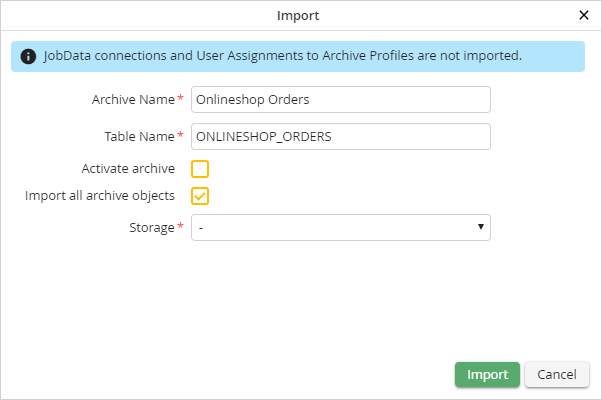602x400 pixels.
Task: Click the Table Name label
Action: tap(139, 136)
